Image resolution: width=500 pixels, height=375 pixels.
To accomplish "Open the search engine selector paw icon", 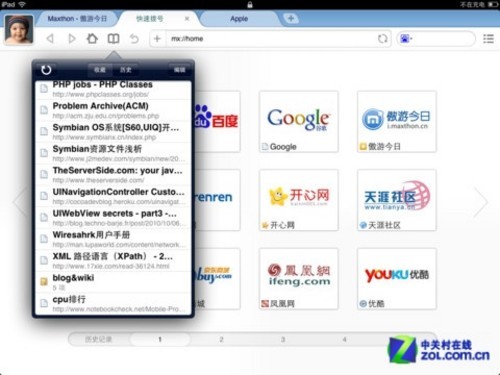I will 406,39.
